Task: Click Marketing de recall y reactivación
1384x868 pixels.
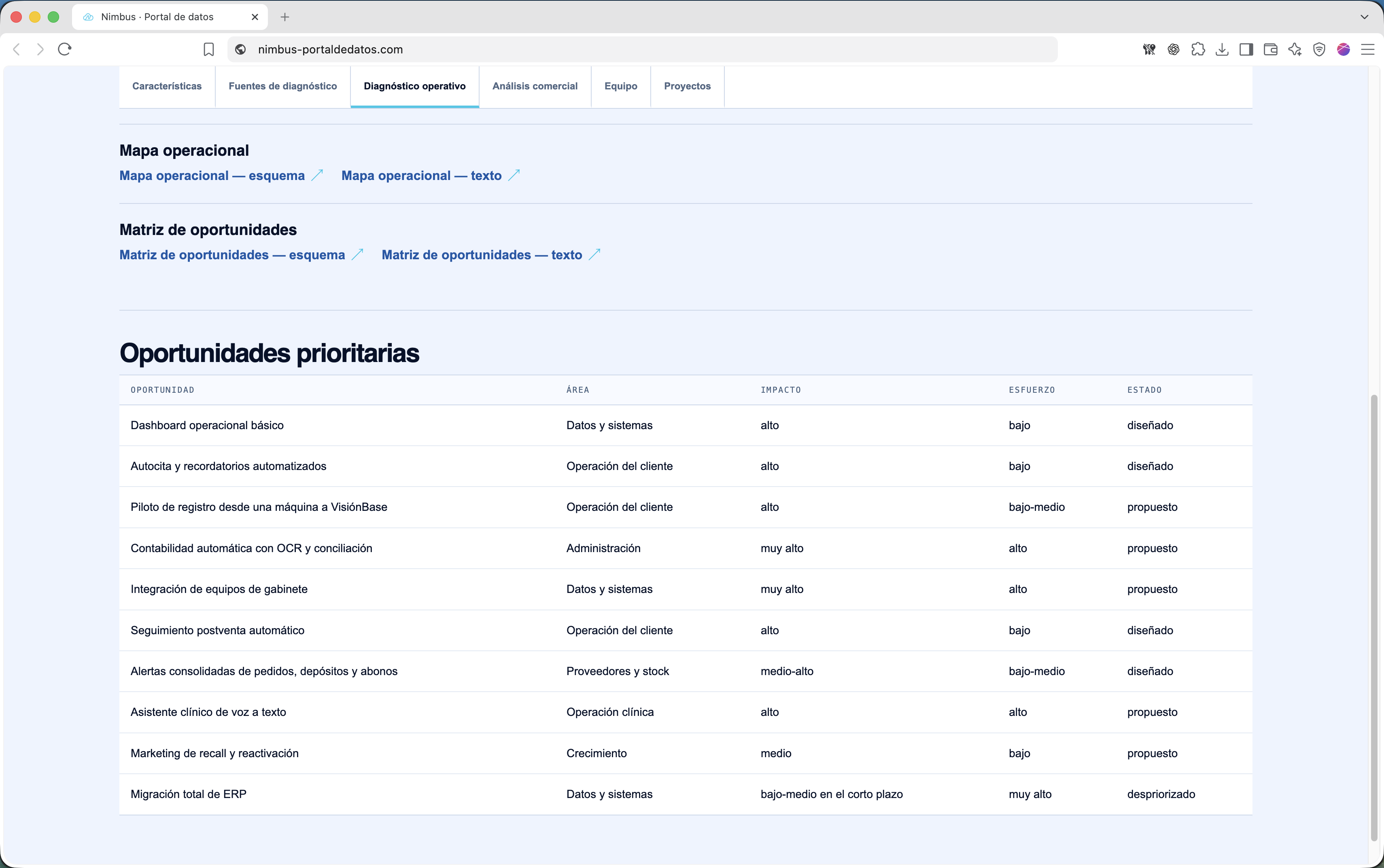Action: pos(215,753)
